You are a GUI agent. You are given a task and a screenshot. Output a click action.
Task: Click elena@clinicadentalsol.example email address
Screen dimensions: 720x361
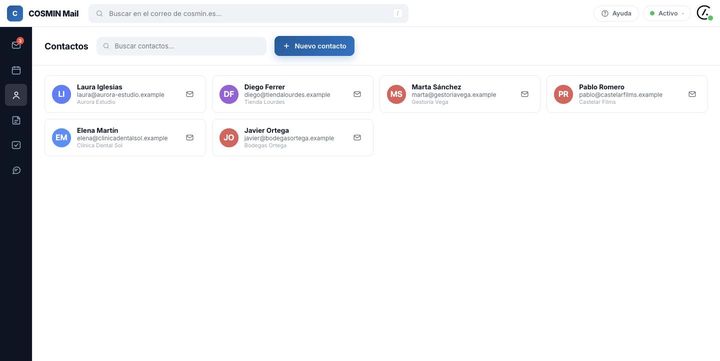pyautogui.click(x=122, y=138)
